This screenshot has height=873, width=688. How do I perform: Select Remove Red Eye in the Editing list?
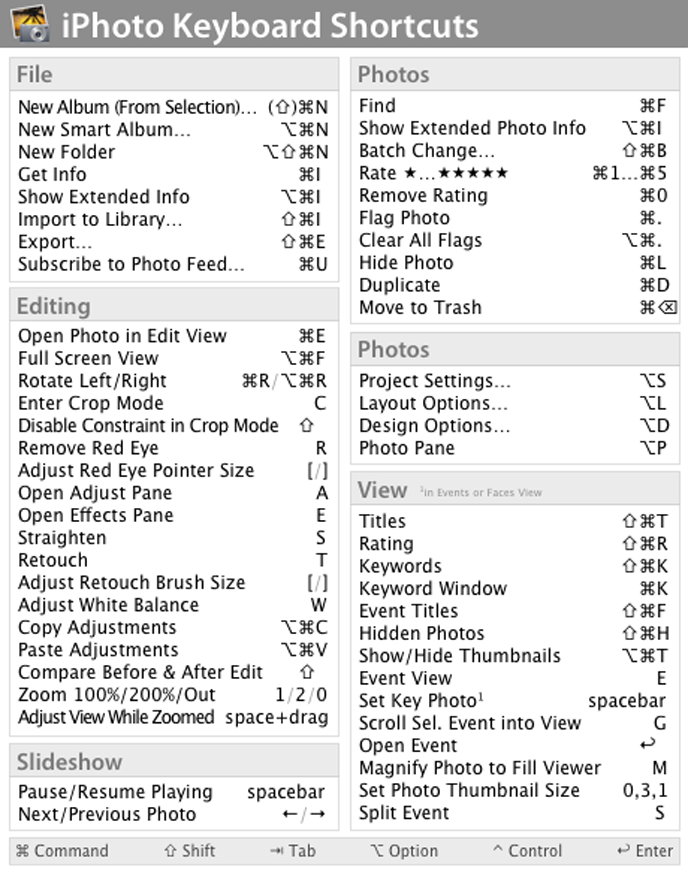click(x=88, y=448)
